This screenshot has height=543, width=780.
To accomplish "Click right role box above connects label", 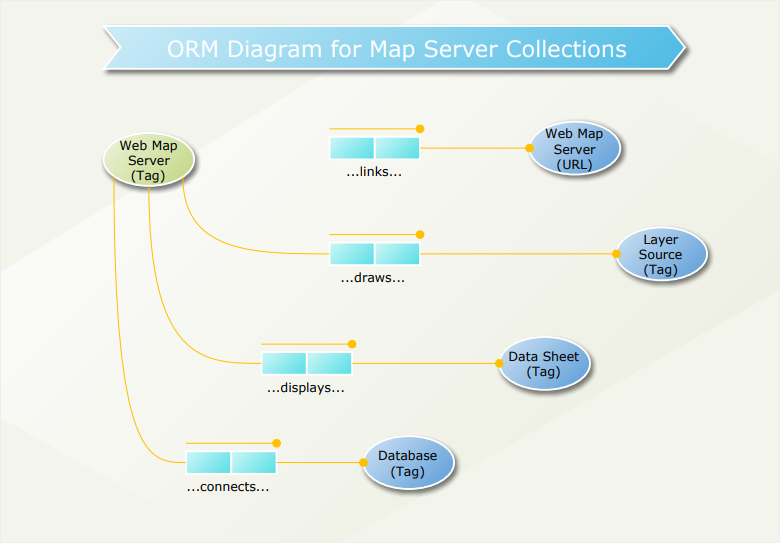I will pos(254,462).
